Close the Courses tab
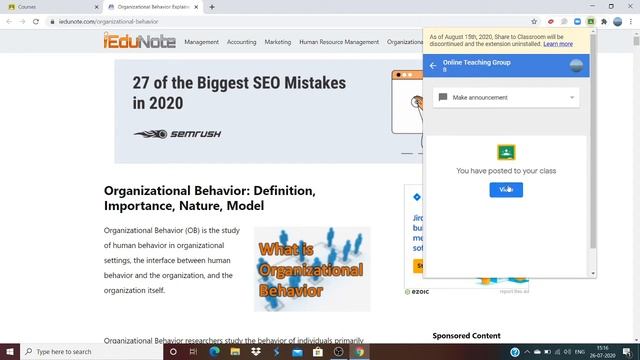The width and height of the screenshot is (640, 360). 96,7
